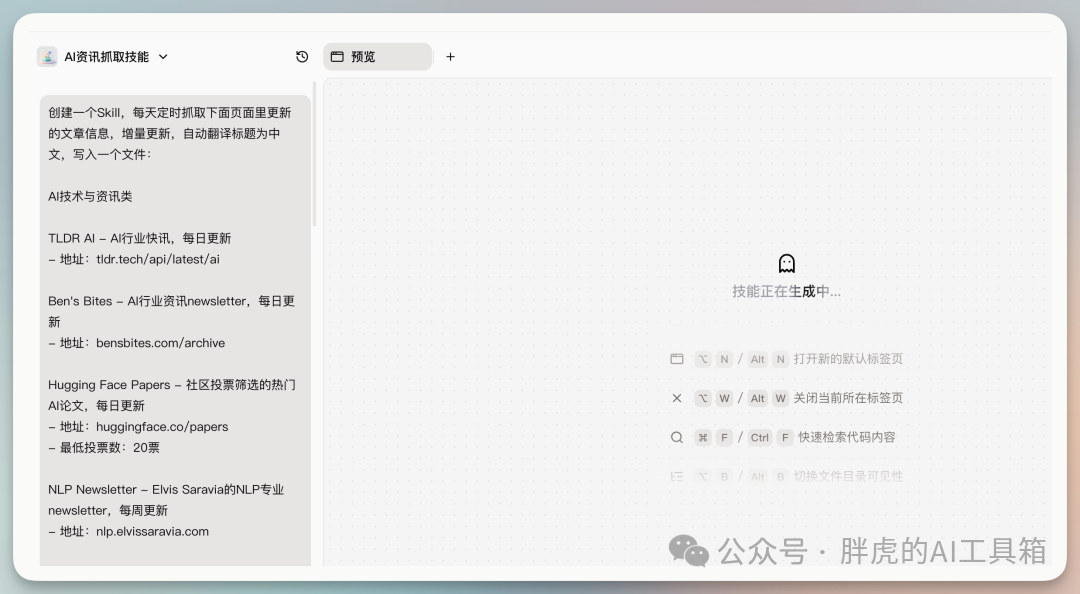Viewport: 1080px width, 594px height.
Task: Click the magnifier icon in shortcut hints
Action: 677,437
